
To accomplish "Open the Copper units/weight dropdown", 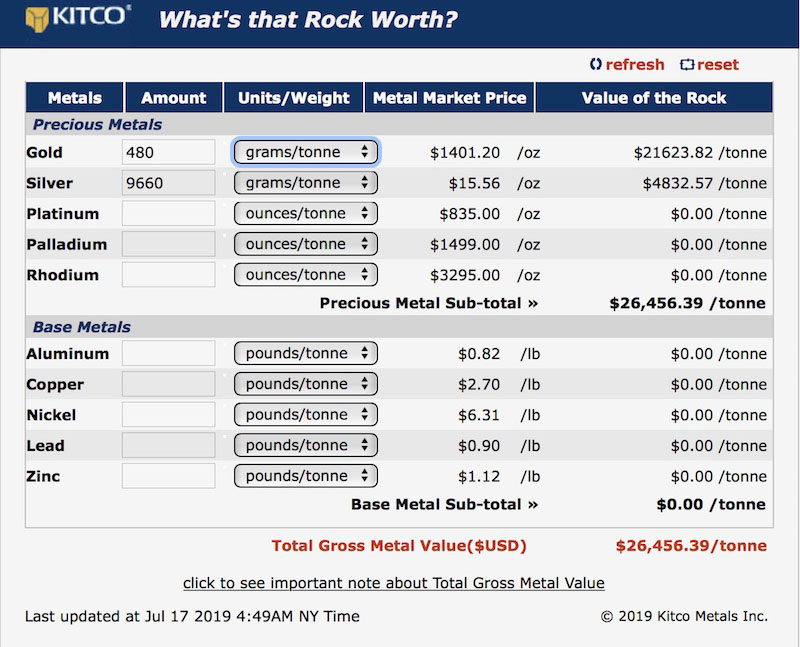I will (306, 384).
